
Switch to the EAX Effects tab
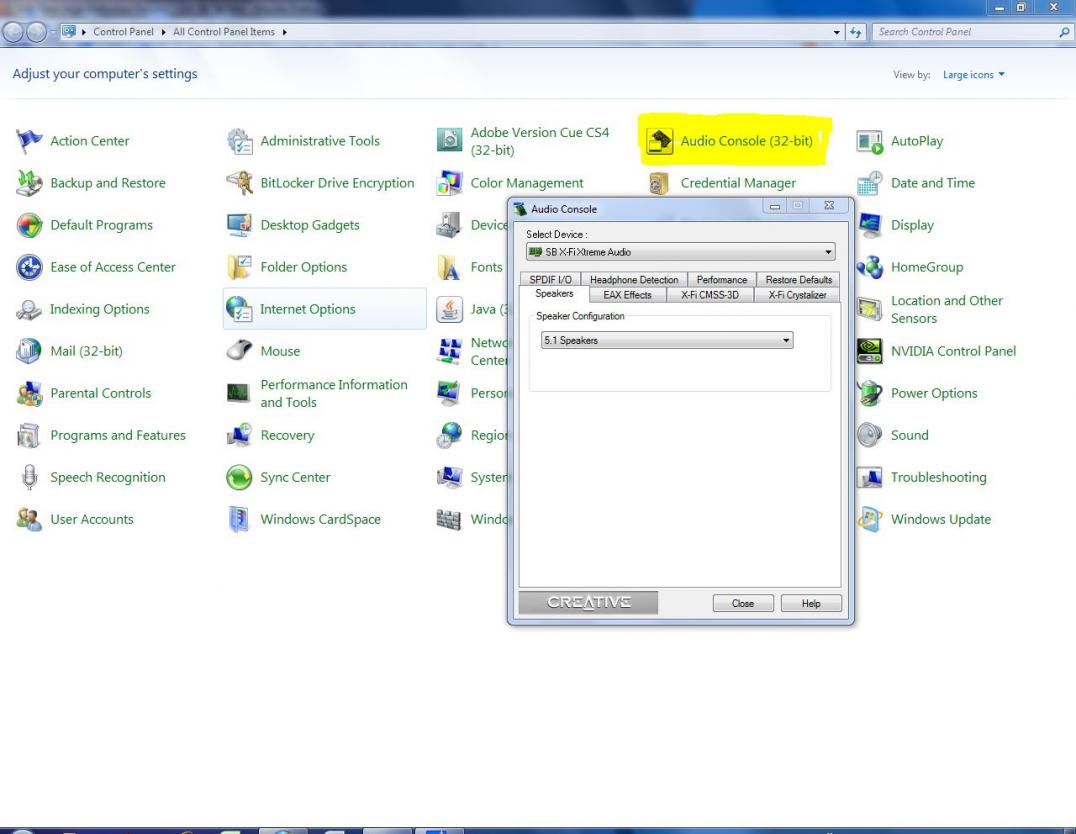pos(627,295)
